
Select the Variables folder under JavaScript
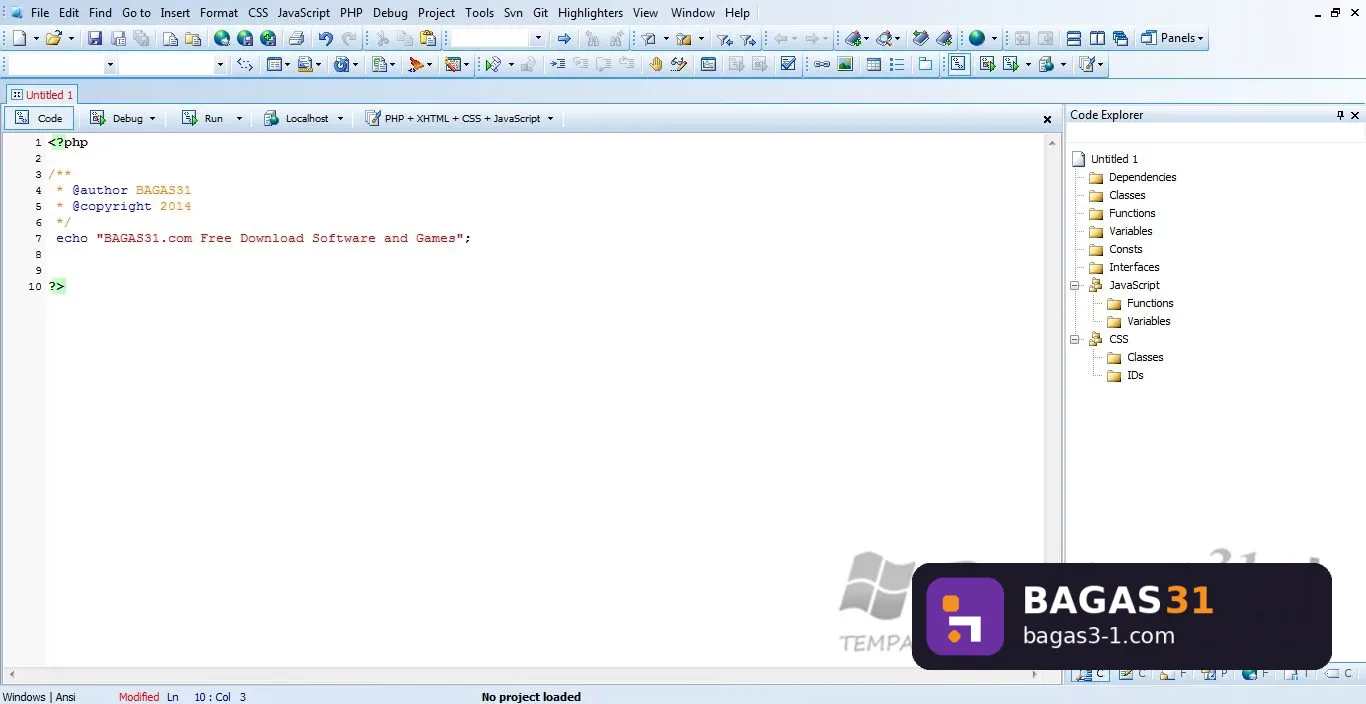pos(1138,321)
